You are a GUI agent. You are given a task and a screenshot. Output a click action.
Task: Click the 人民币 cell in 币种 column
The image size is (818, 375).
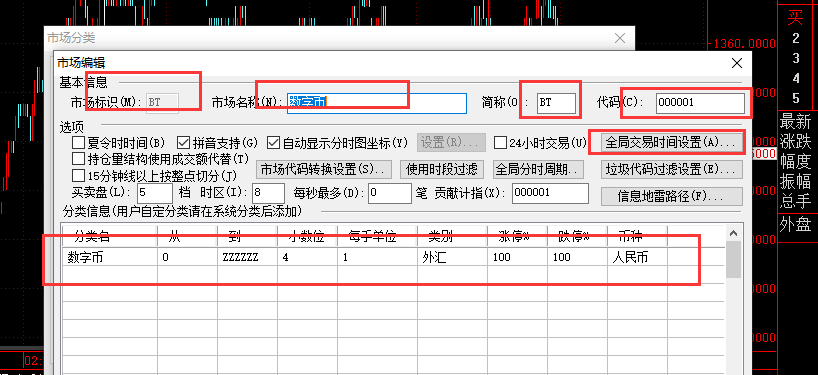tap(637, 258)
